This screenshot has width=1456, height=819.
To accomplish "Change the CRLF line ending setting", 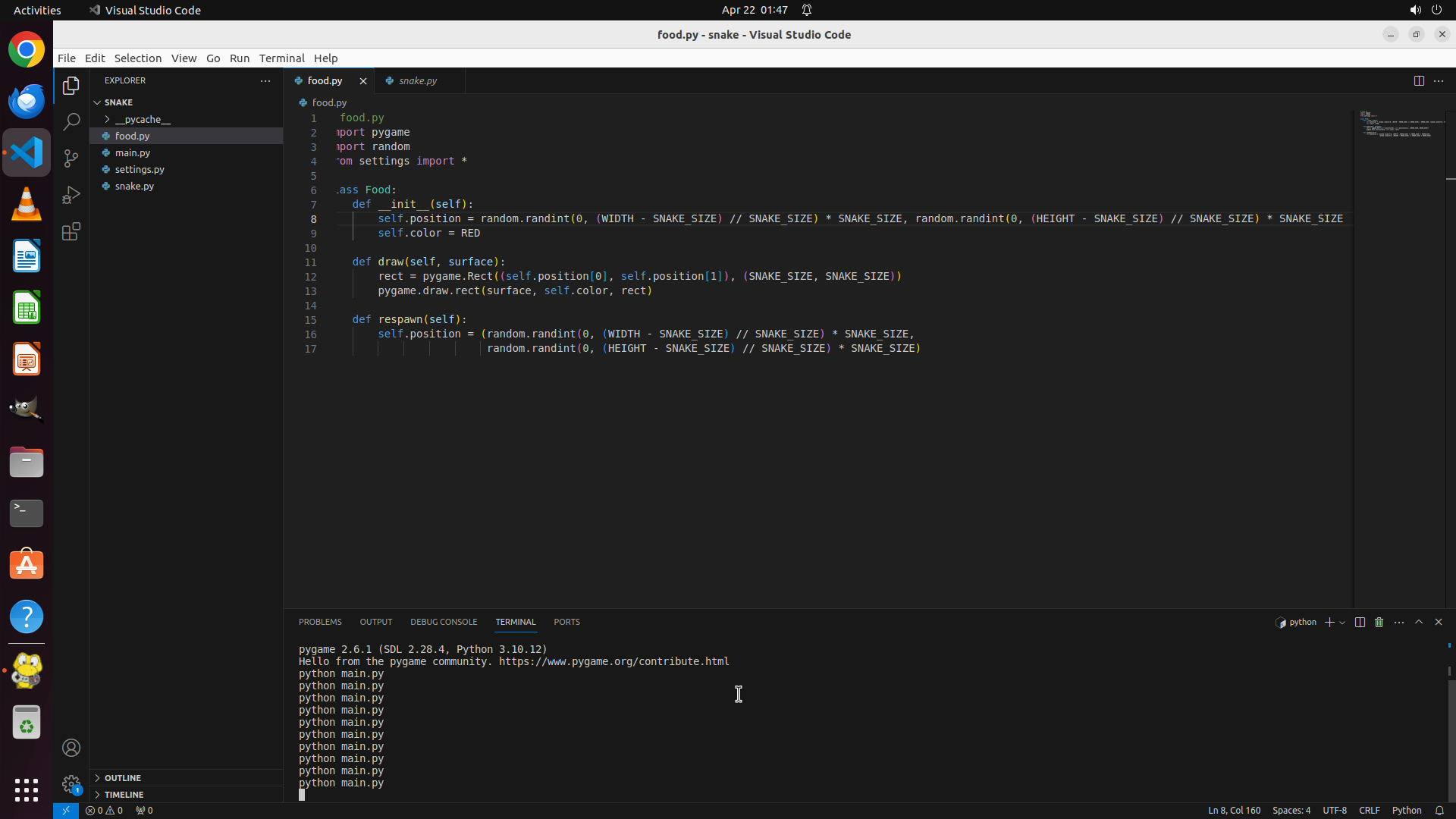I will coord(1369,810).
